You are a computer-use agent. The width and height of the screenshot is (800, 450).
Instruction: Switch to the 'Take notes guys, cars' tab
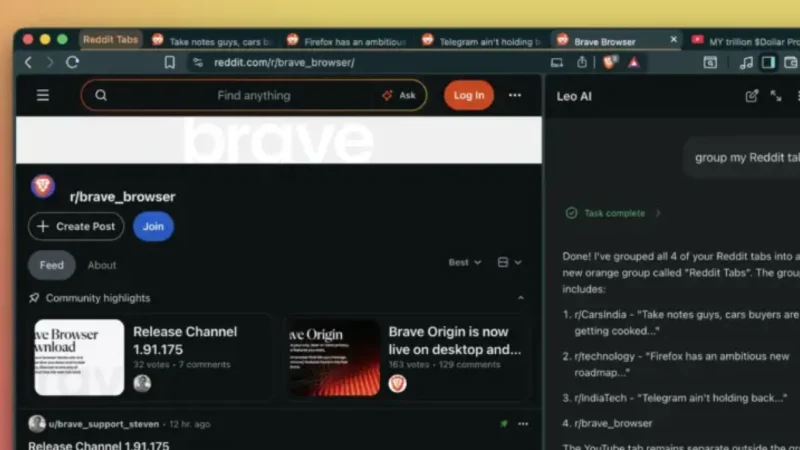212,41
